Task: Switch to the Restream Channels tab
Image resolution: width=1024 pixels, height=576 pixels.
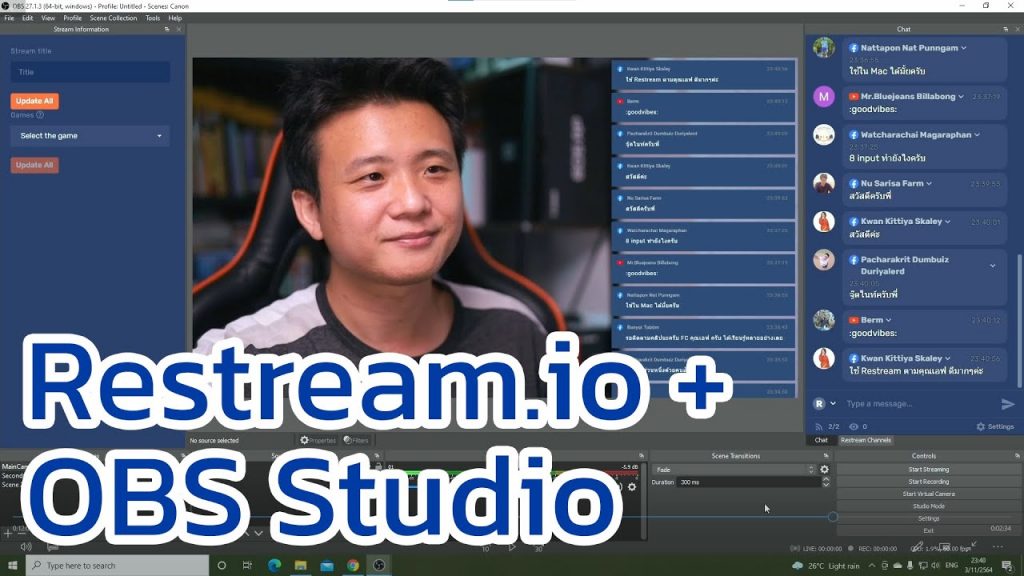Action: tap(866, 440)
